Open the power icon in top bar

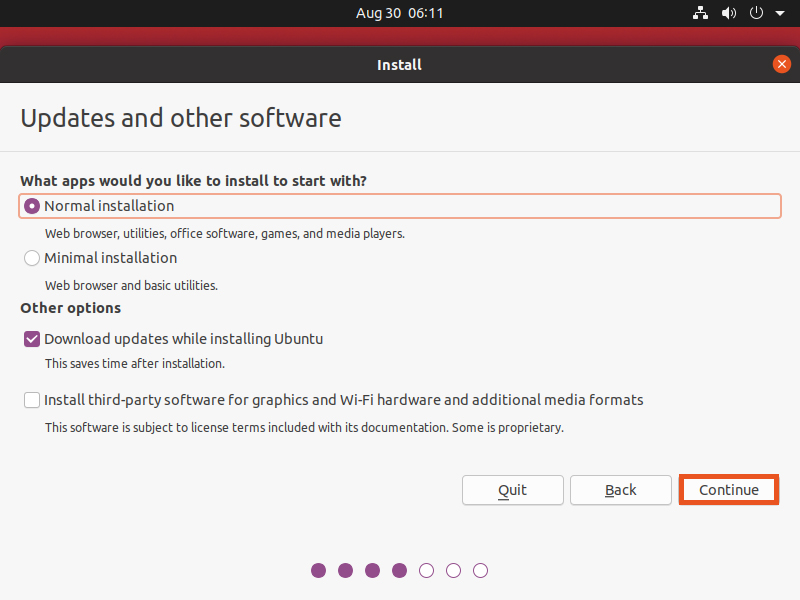pos(756,13)
